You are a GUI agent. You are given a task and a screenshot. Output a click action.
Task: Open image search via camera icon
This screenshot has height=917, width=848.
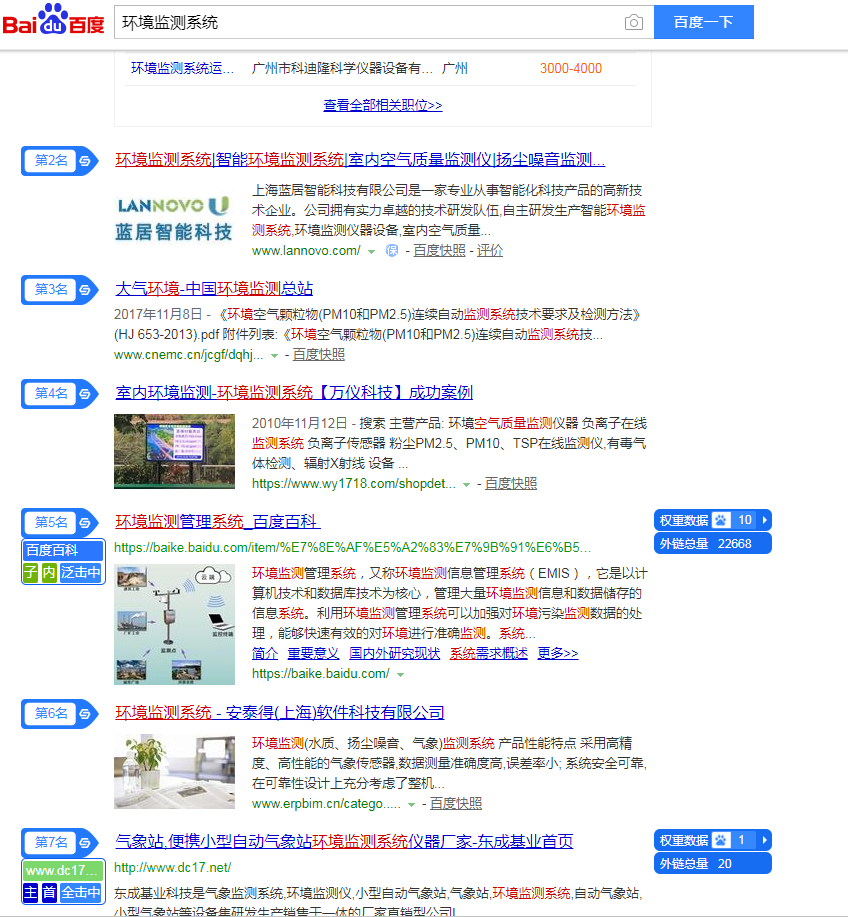633,22
